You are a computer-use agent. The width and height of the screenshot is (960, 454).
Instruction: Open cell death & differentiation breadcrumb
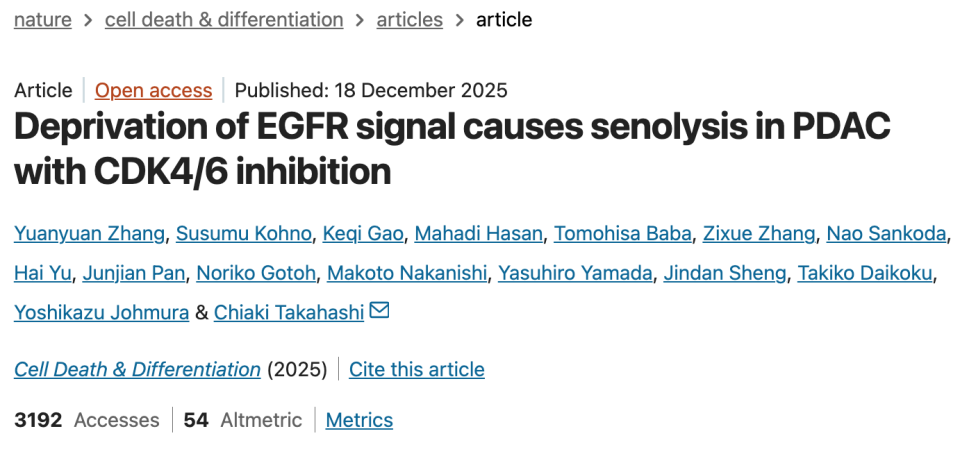pyautogui.click(x=224, y=19)
